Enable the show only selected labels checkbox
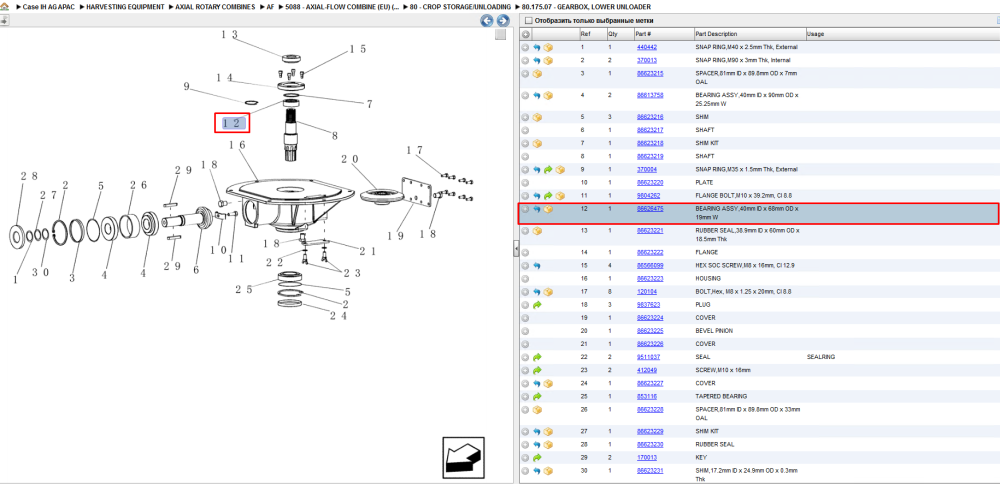This screenshot has height=484, width=1000. 528,21
